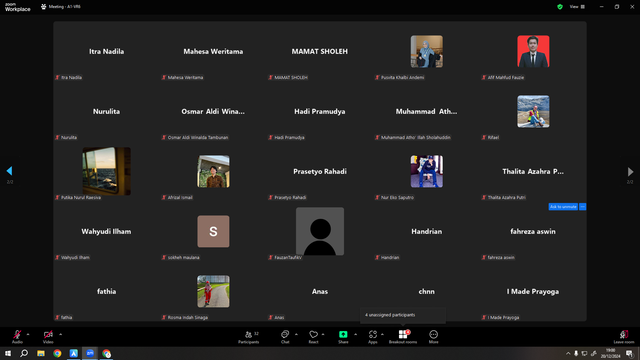The image size is (640, 360).
Task: Select the Itra Nadila tile
Action: pos(107,51)
